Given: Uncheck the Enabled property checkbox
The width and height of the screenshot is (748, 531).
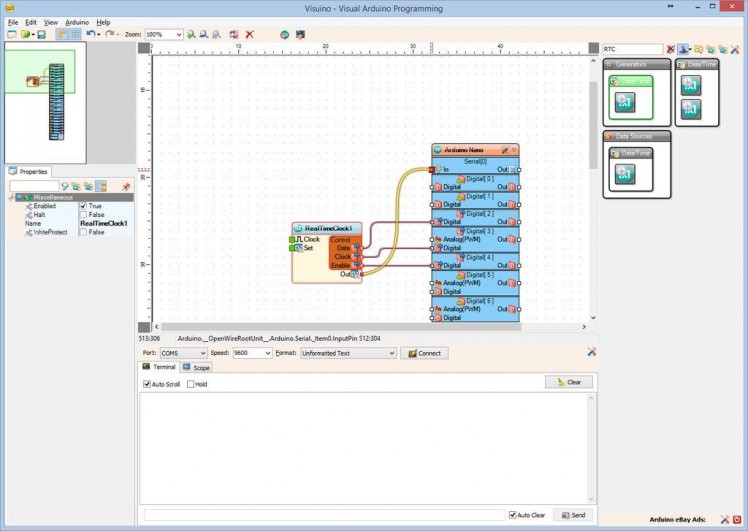Looking at the screenshot, I should pyautogui.click(x=83, y=206).
